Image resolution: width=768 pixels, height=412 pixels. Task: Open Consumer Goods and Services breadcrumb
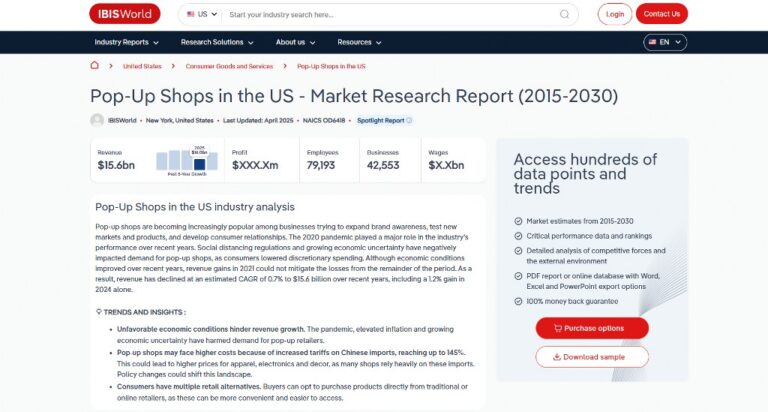pos(229,66)
